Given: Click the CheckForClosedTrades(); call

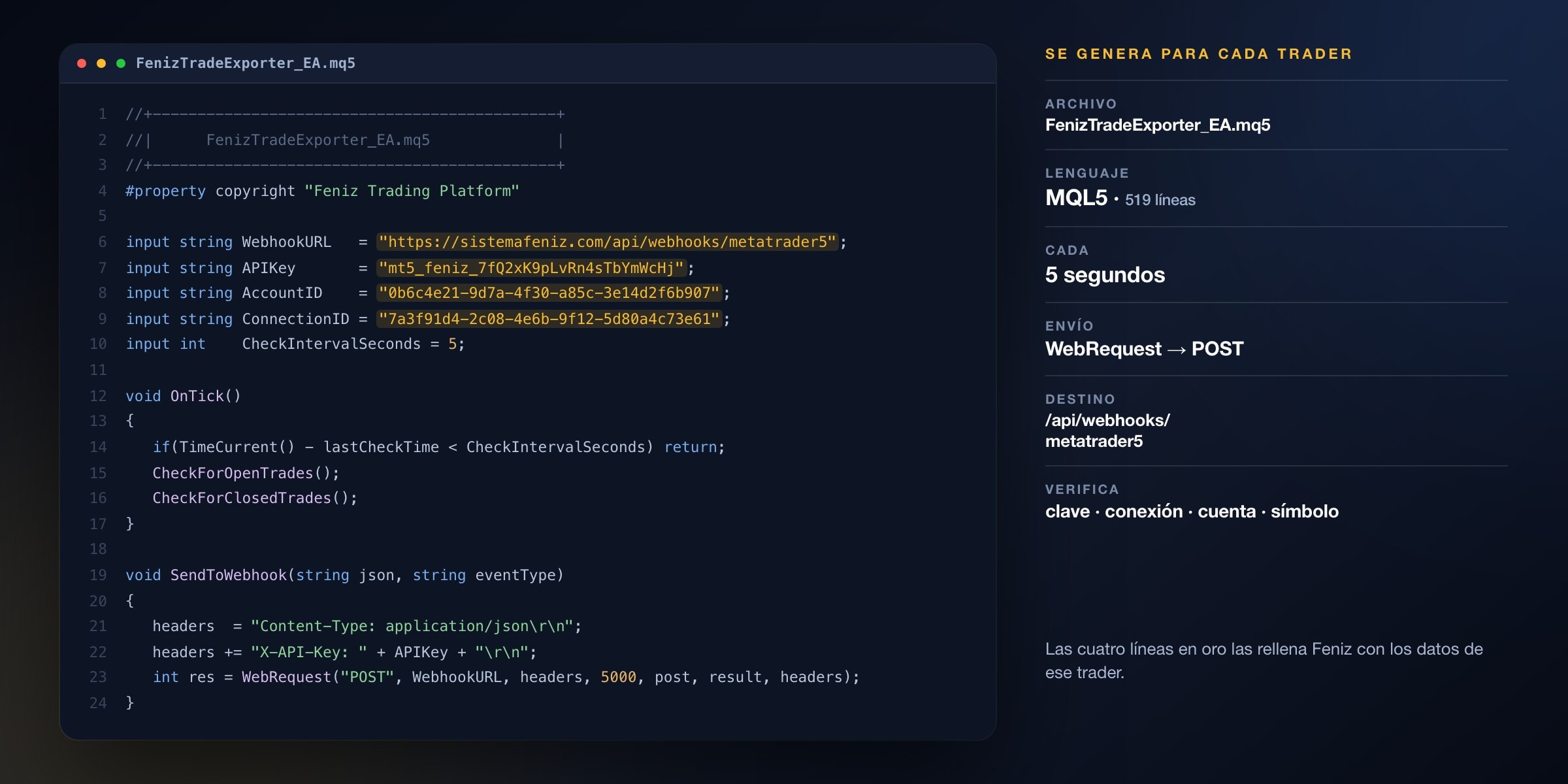Looking at the screenshot, I should point(255,498).
